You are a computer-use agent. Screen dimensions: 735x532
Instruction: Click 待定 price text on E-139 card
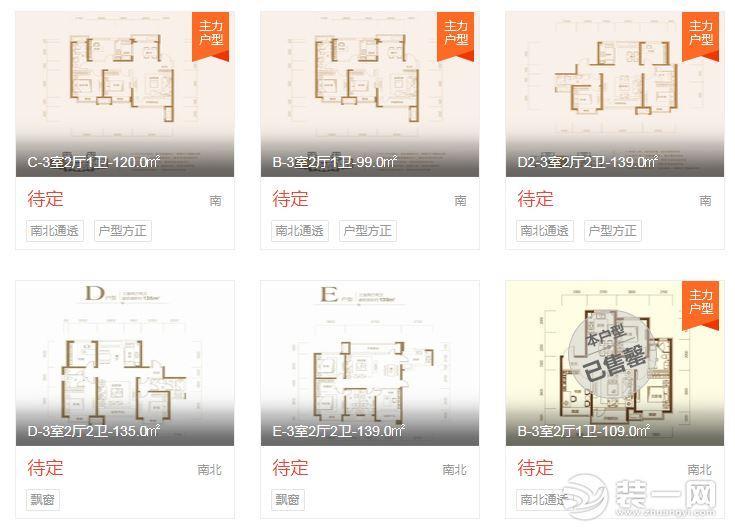click(x=290, y=468)
